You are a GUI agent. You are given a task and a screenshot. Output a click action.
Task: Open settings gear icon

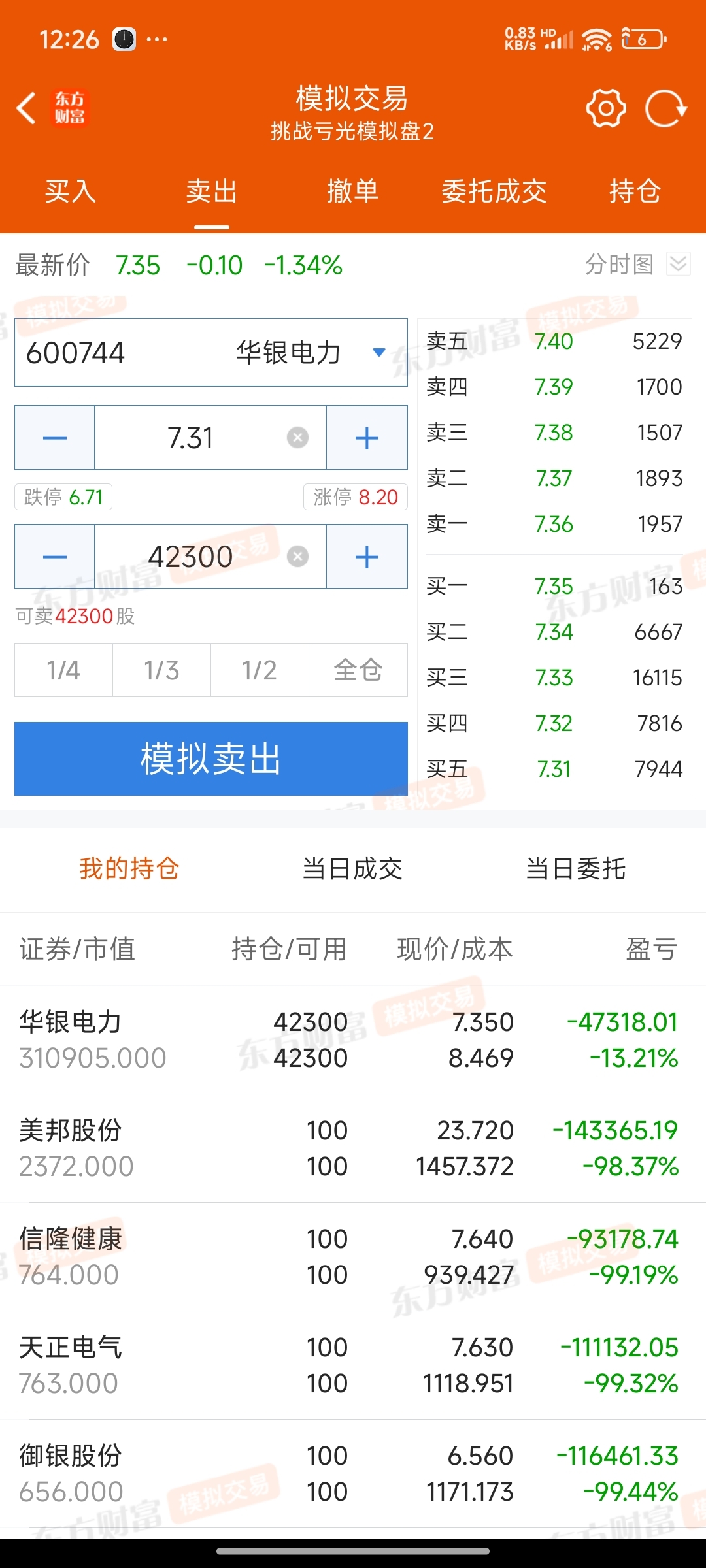pos(606,108)
